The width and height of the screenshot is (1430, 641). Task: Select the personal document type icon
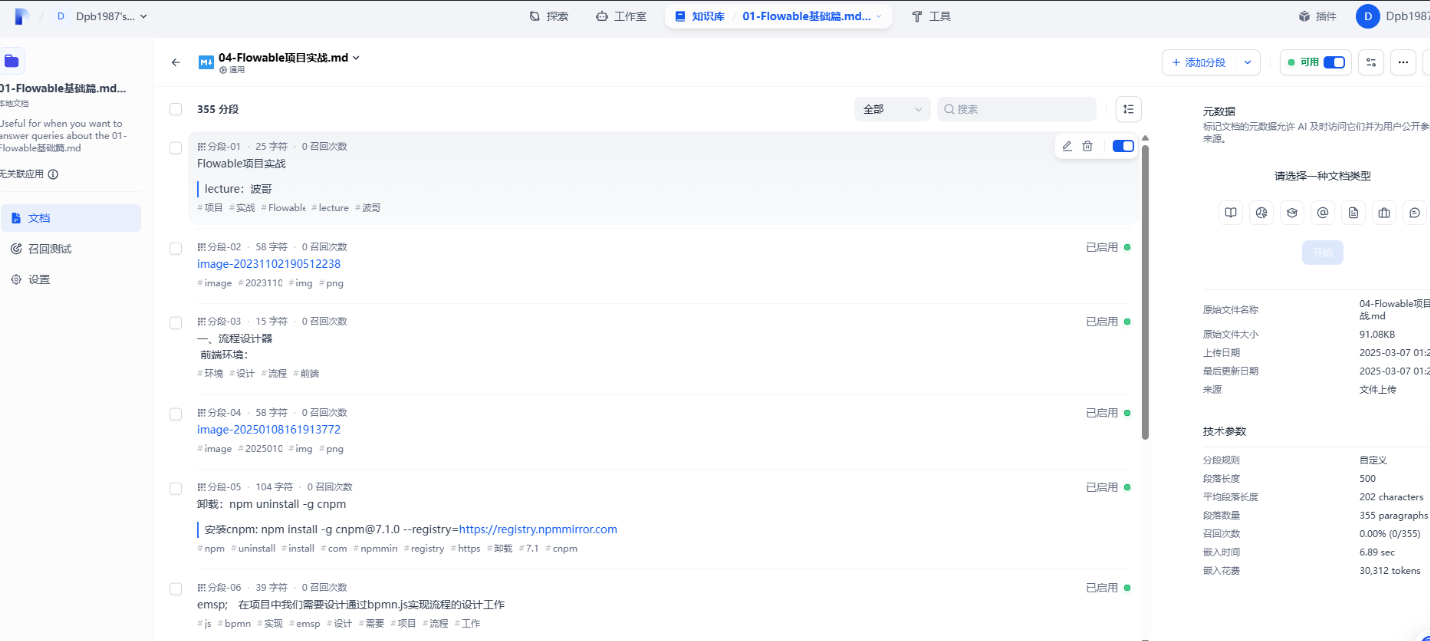coord(1353,212)
